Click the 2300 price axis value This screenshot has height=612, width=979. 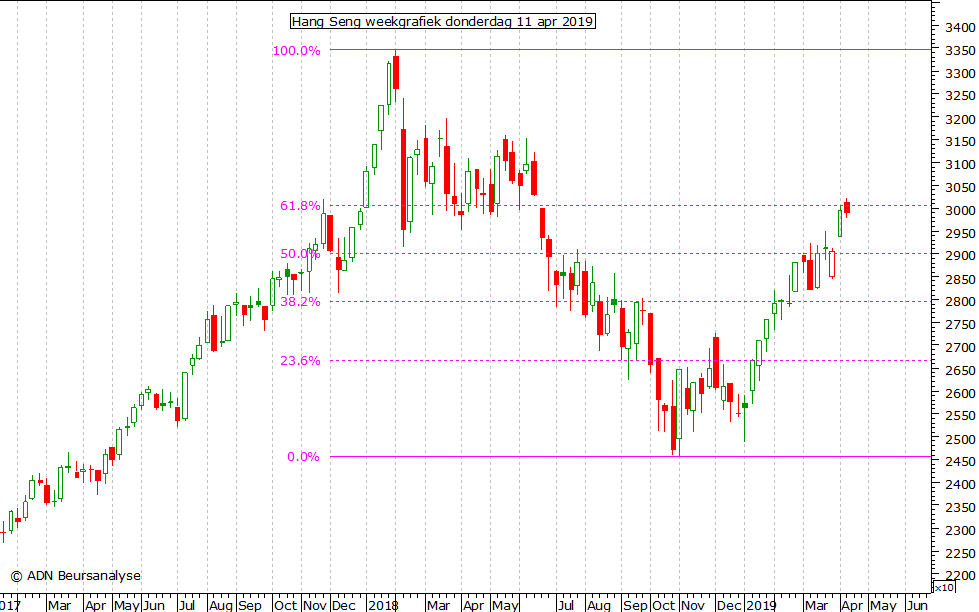(x=960, y=530)
